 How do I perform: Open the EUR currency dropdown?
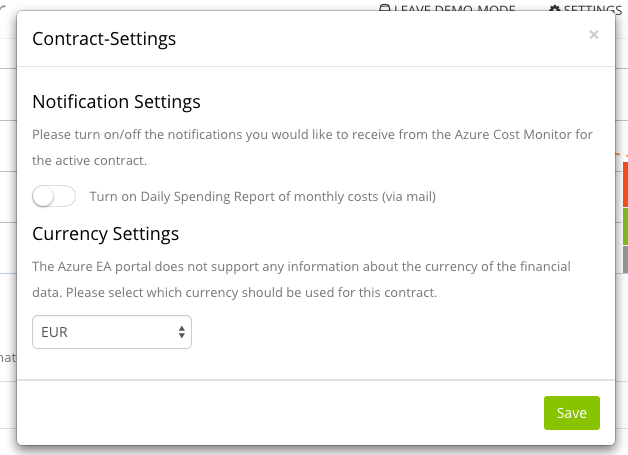[111, 333]
